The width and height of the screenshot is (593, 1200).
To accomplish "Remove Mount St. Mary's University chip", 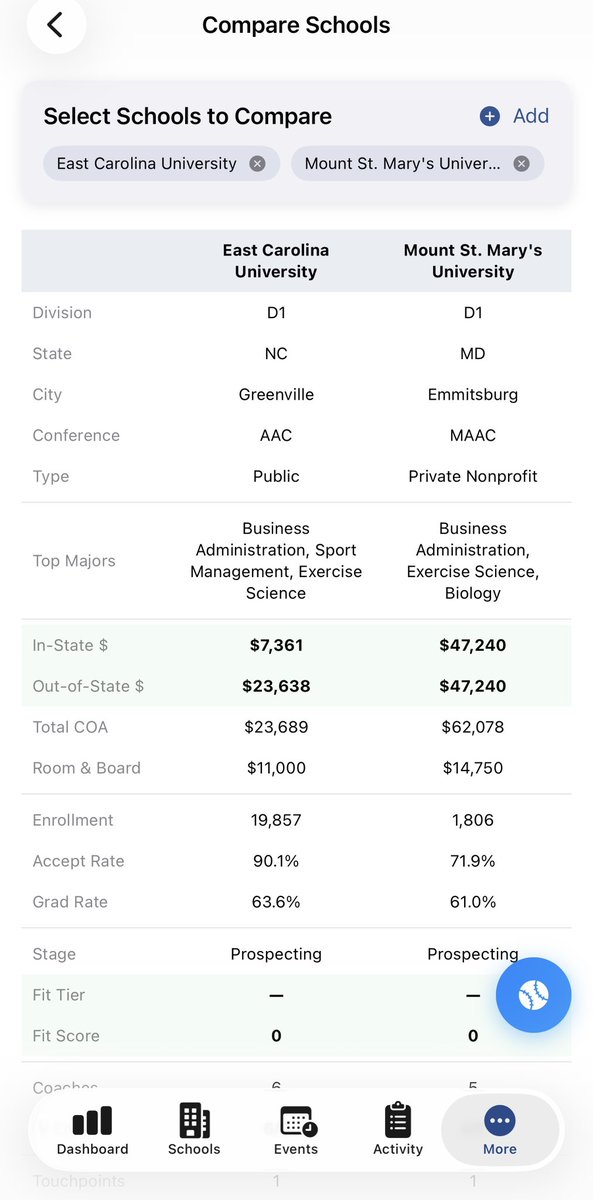I will pos(521,164).
